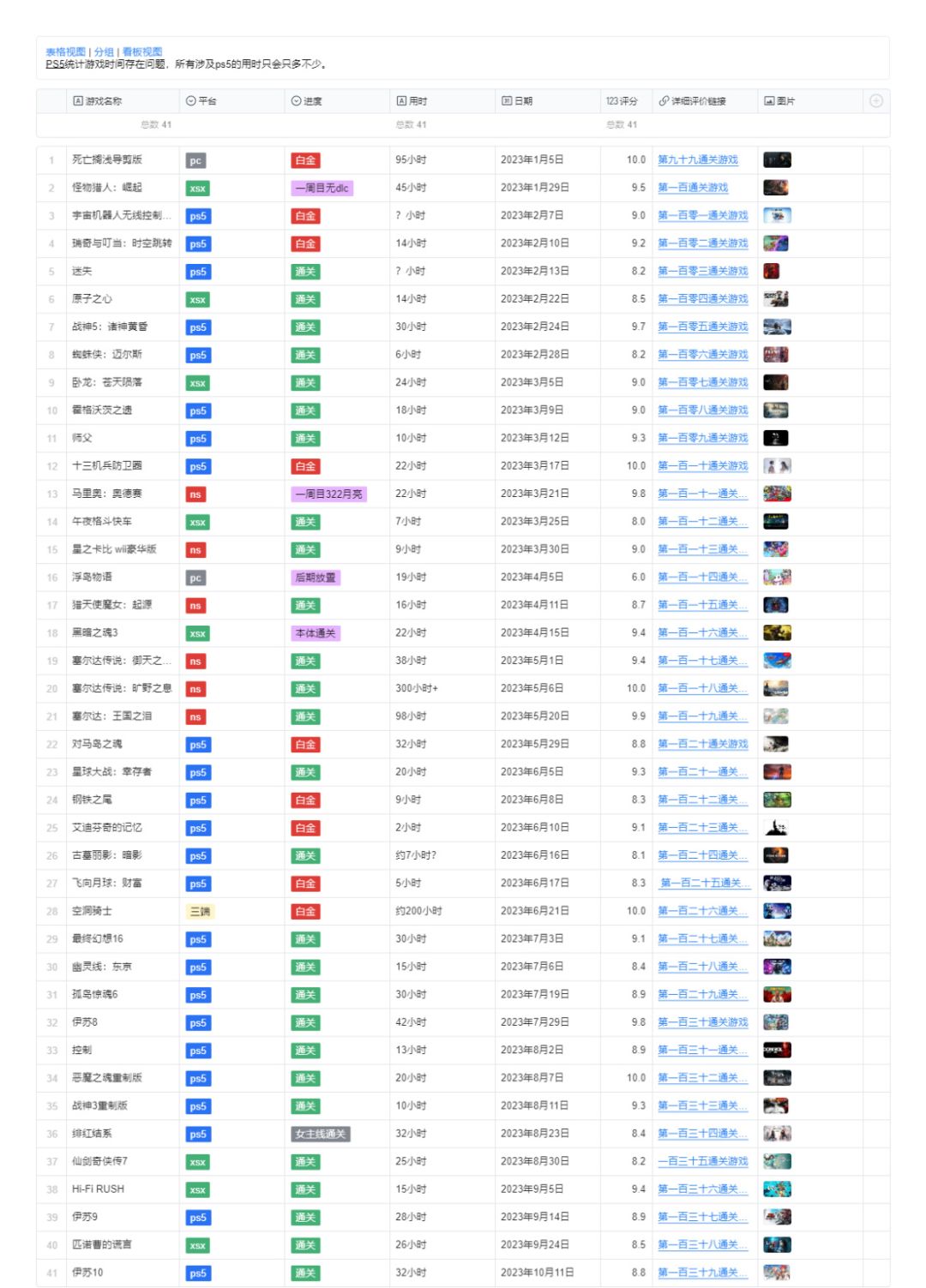Image resolution: width=926 pixels, height=1288 pixels.
Task: Click the 一周目322月亮 progress tag
Action: pyautogui.click(x=329, y=494)
